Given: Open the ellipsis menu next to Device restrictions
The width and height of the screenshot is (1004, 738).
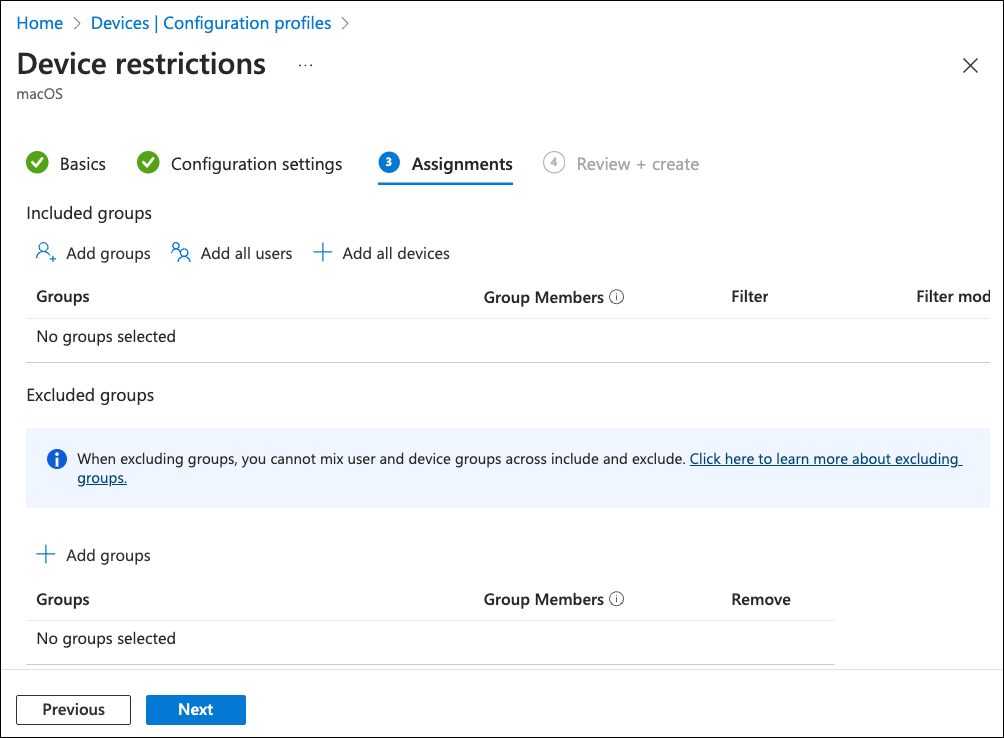Looking at the screenshot, I should [305, 65].
